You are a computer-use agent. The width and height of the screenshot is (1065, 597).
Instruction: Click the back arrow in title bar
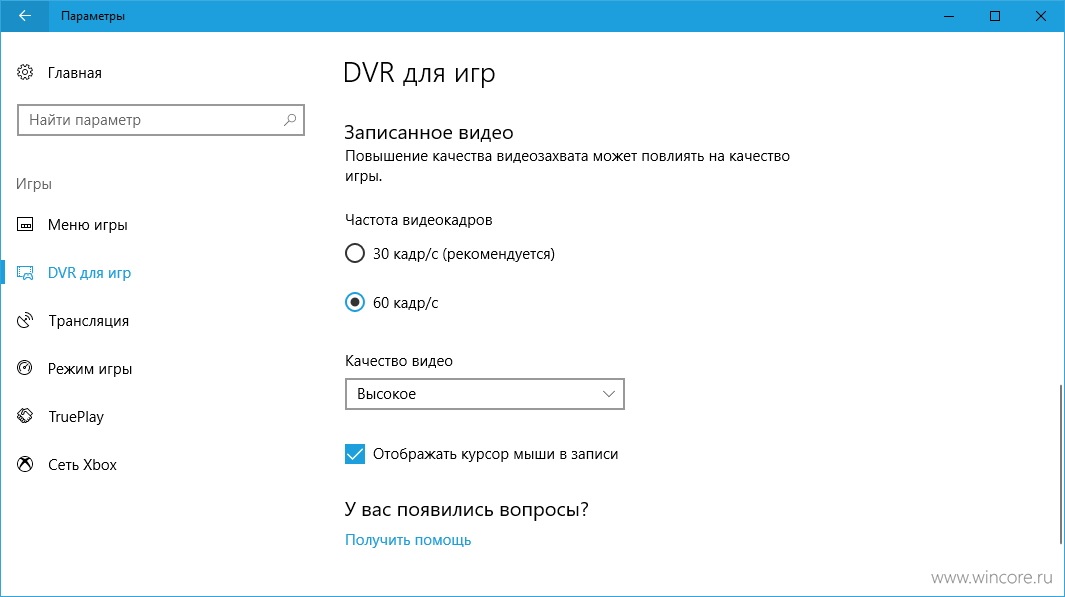[24, 16]
